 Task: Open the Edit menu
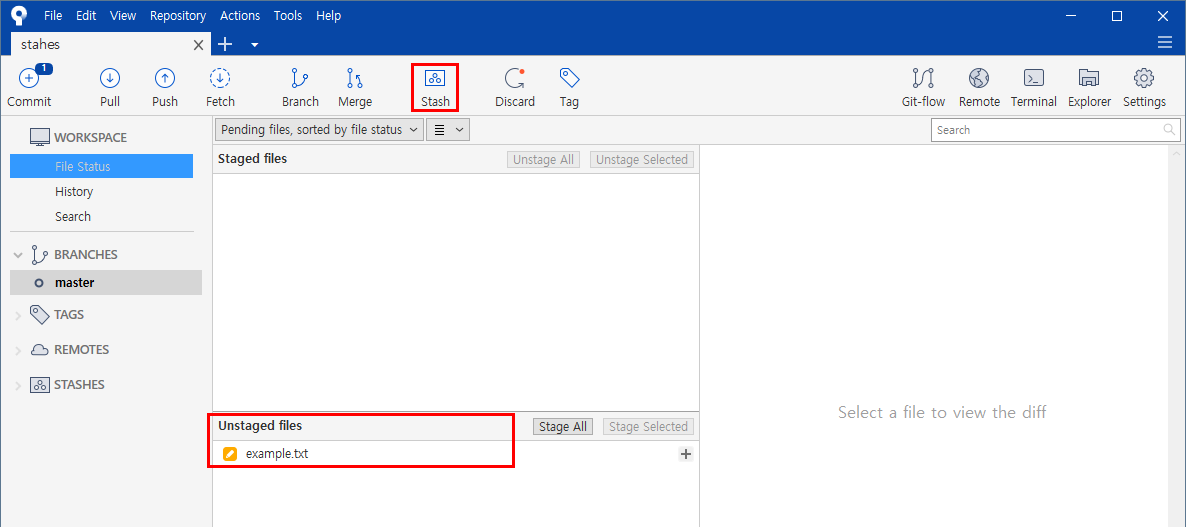coord(85,15)
